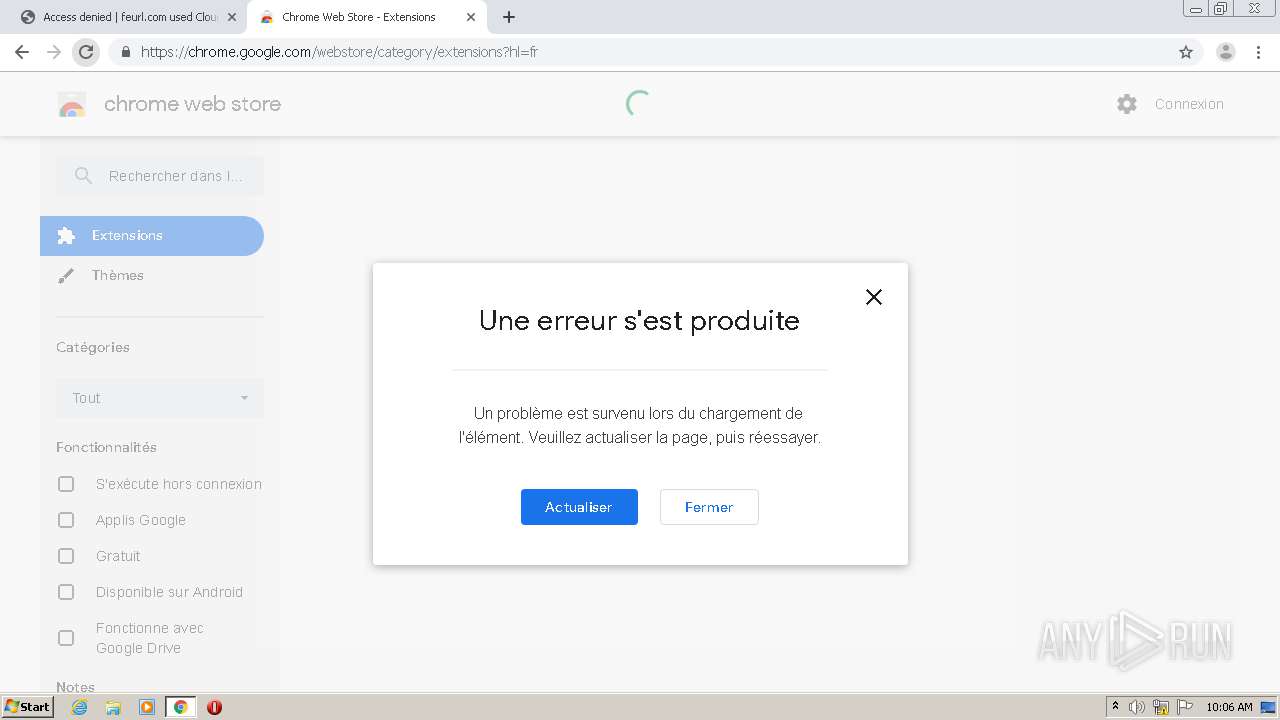Screen dimensions: 1280x720
Task: Click the Opera taskbar icon
Action: 214,707
